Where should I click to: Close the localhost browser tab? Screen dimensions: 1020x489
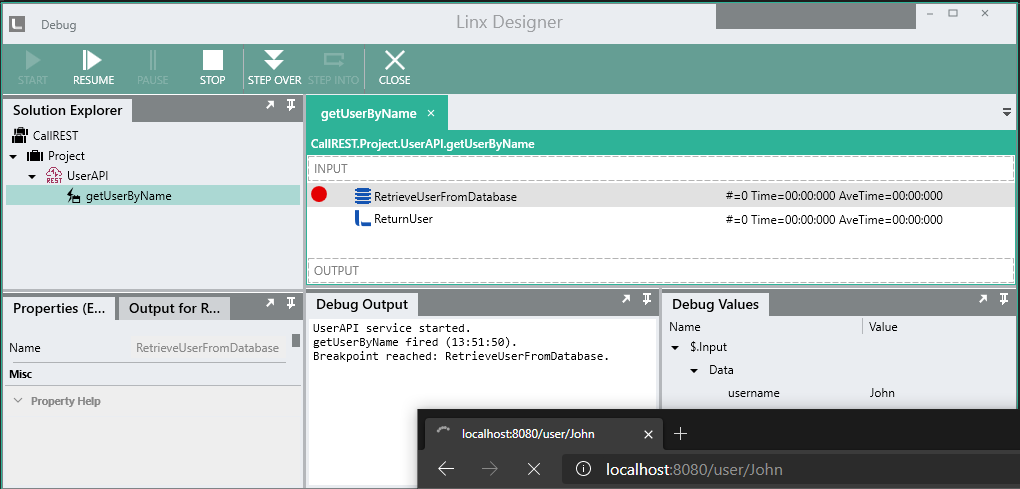(x=647, y=434)
